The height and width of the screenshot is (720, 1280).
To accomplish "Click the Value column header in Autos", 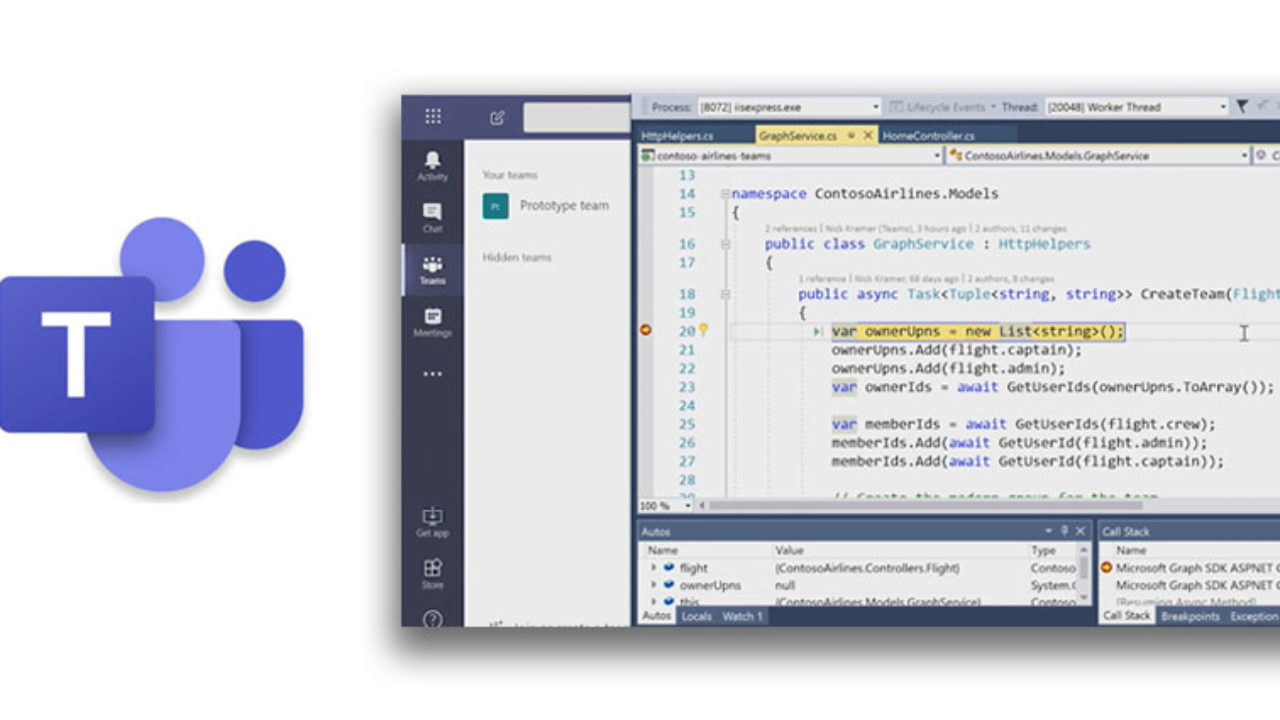I will pyautogui.click(x=789, y=550).
